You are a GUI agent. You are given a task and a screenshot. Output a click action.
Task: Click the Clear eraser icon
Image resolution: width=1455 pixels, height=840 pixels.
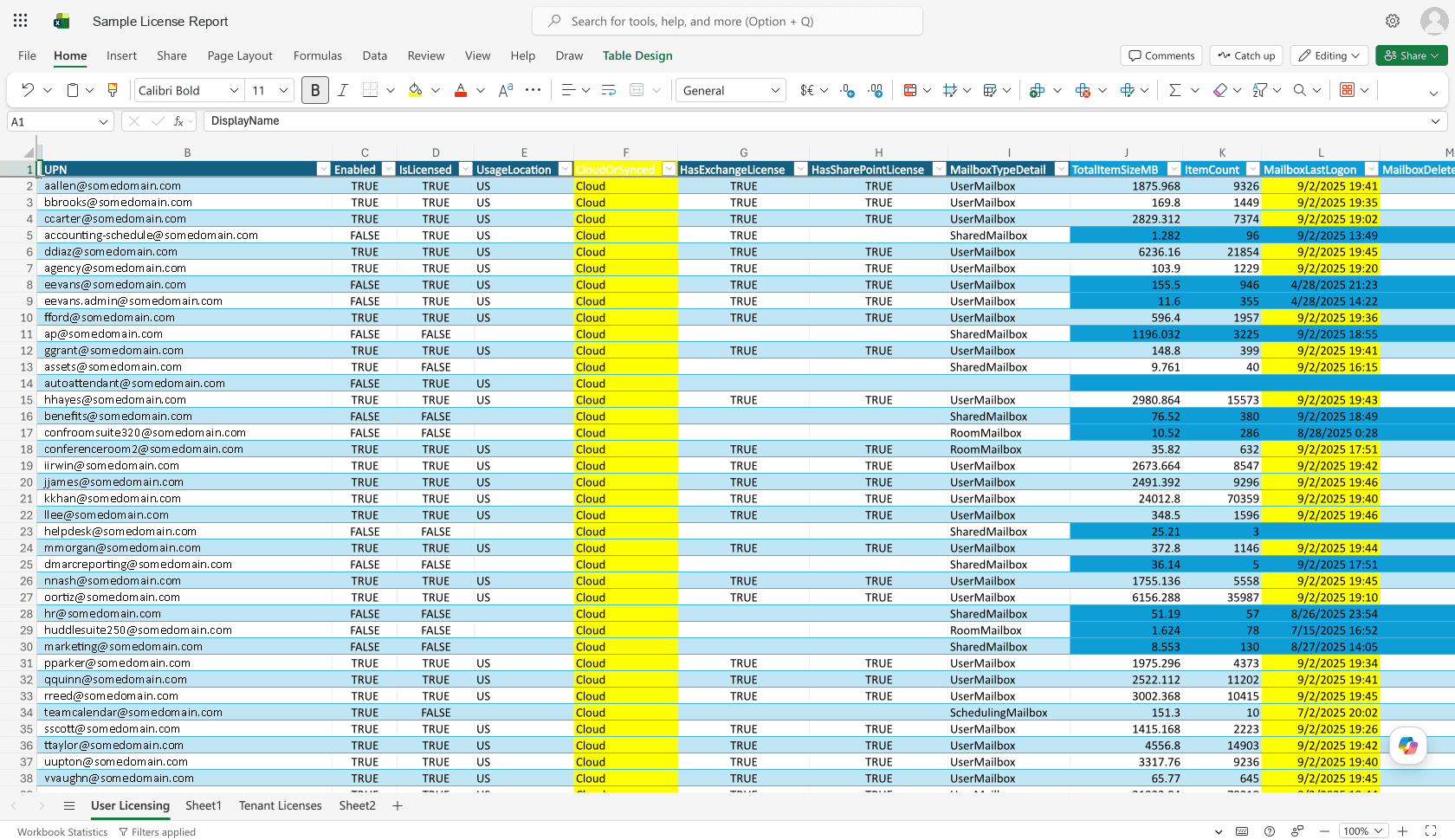pyautogui.click(x=1220, y=90)
